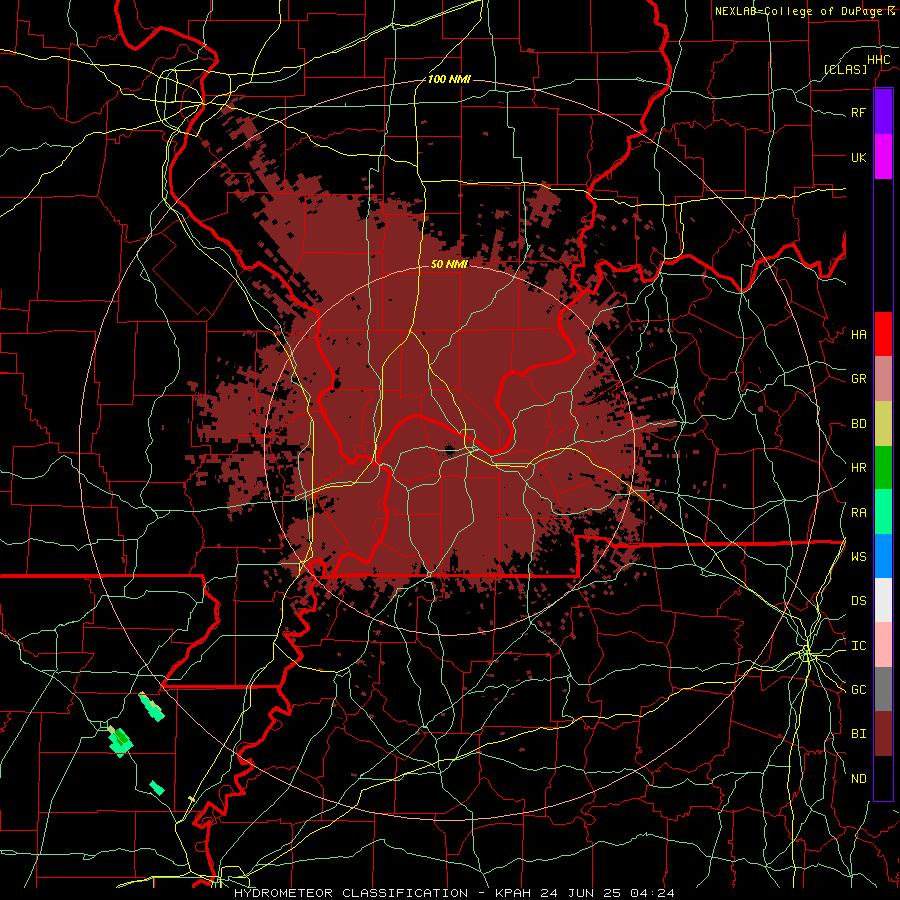Click the 'DS' legend label
Viewport: 900px width, 900px height.
coord(859,601)
